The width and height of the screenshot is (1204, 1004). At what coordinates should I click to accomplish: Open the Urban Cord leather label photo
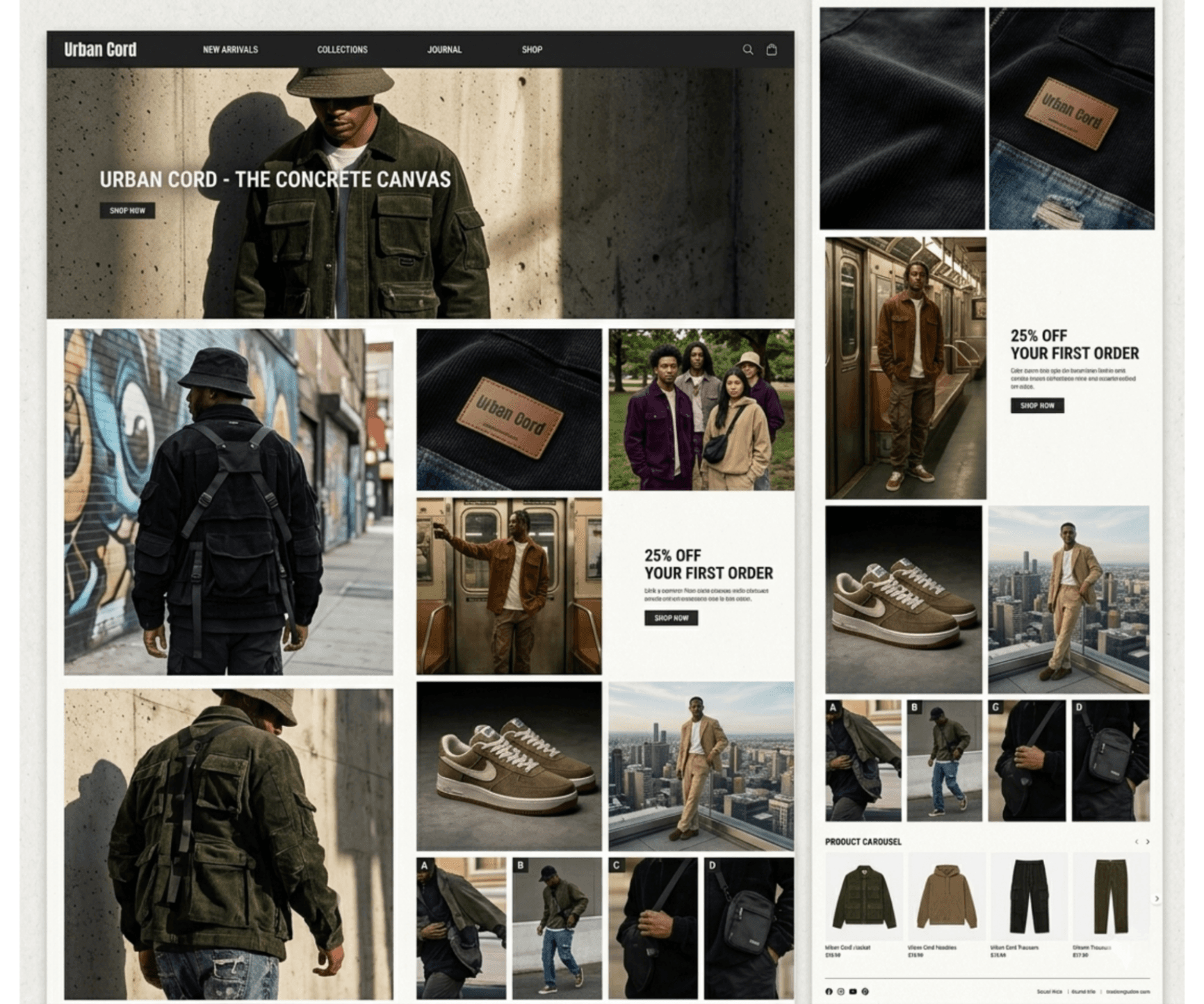pos(509,410)
